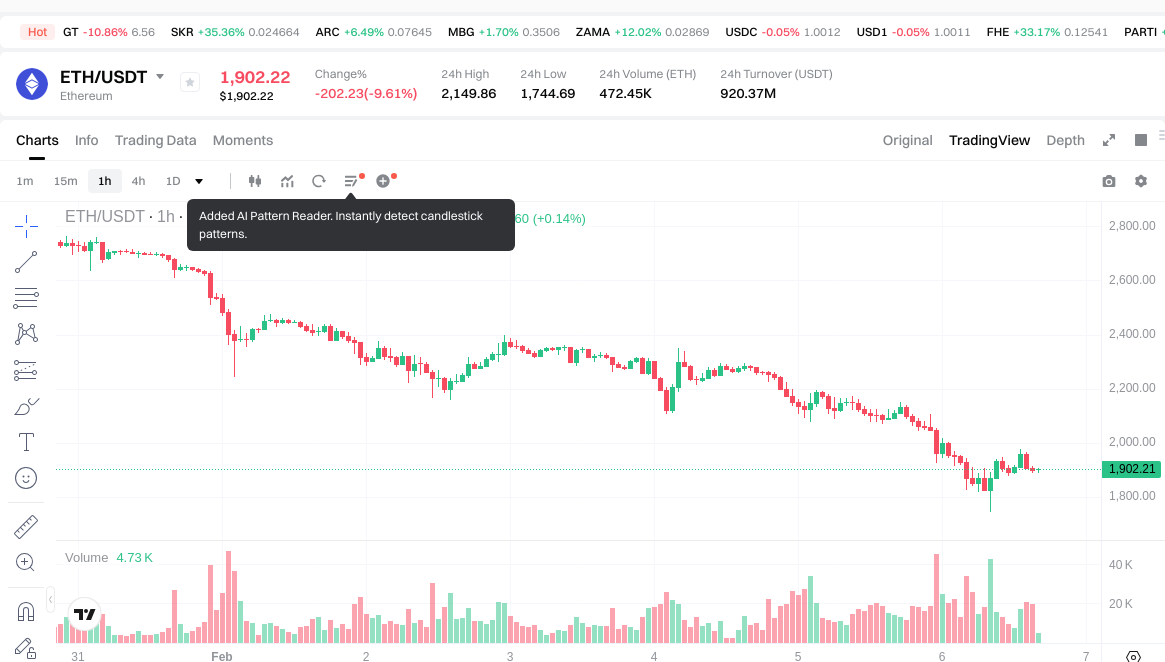Select the ruler measure tool
Viewport: 1165px width, 662px height.
click(x=26, y=526)
